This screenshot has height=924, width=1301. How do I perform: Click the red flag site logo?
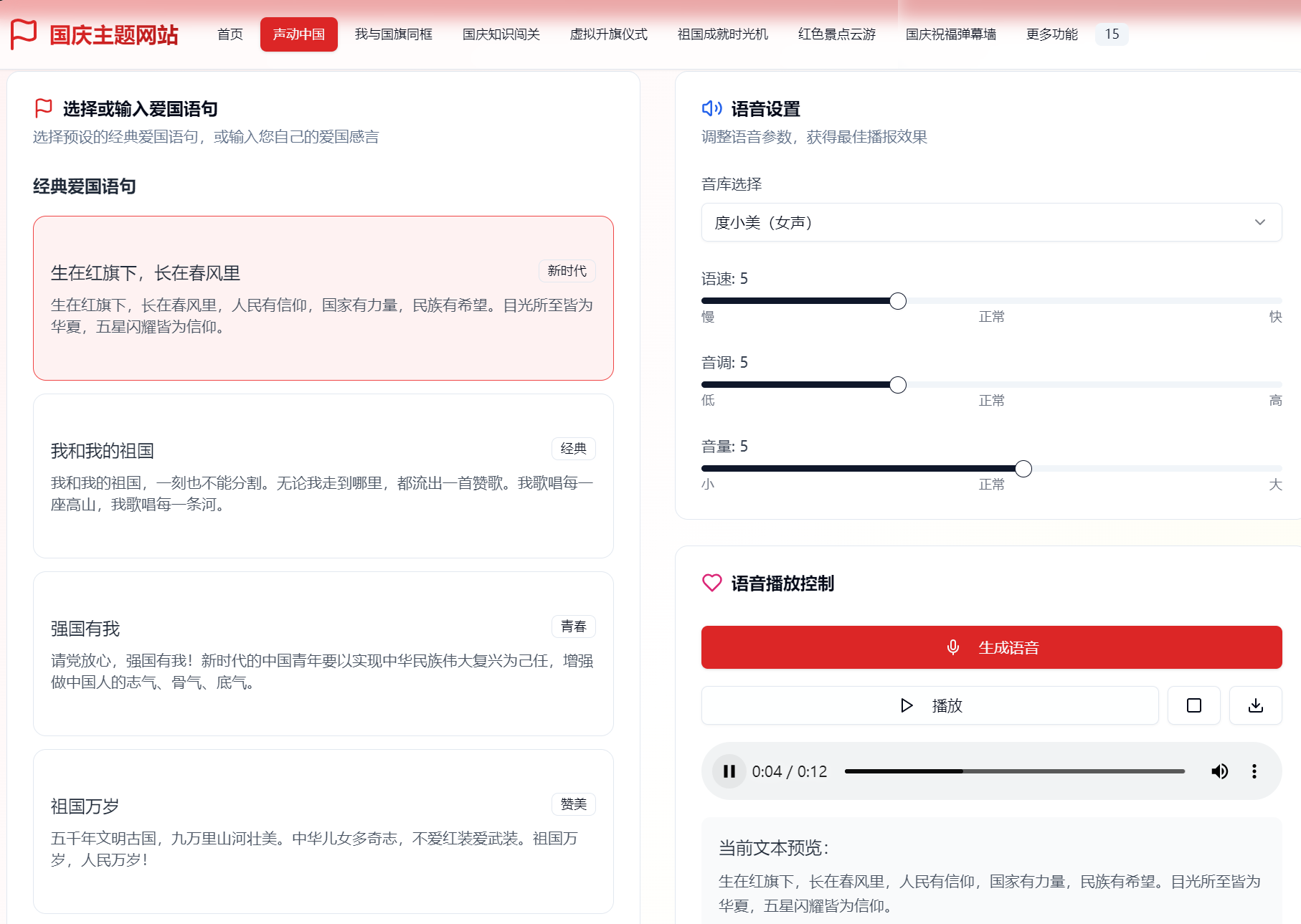24,34
